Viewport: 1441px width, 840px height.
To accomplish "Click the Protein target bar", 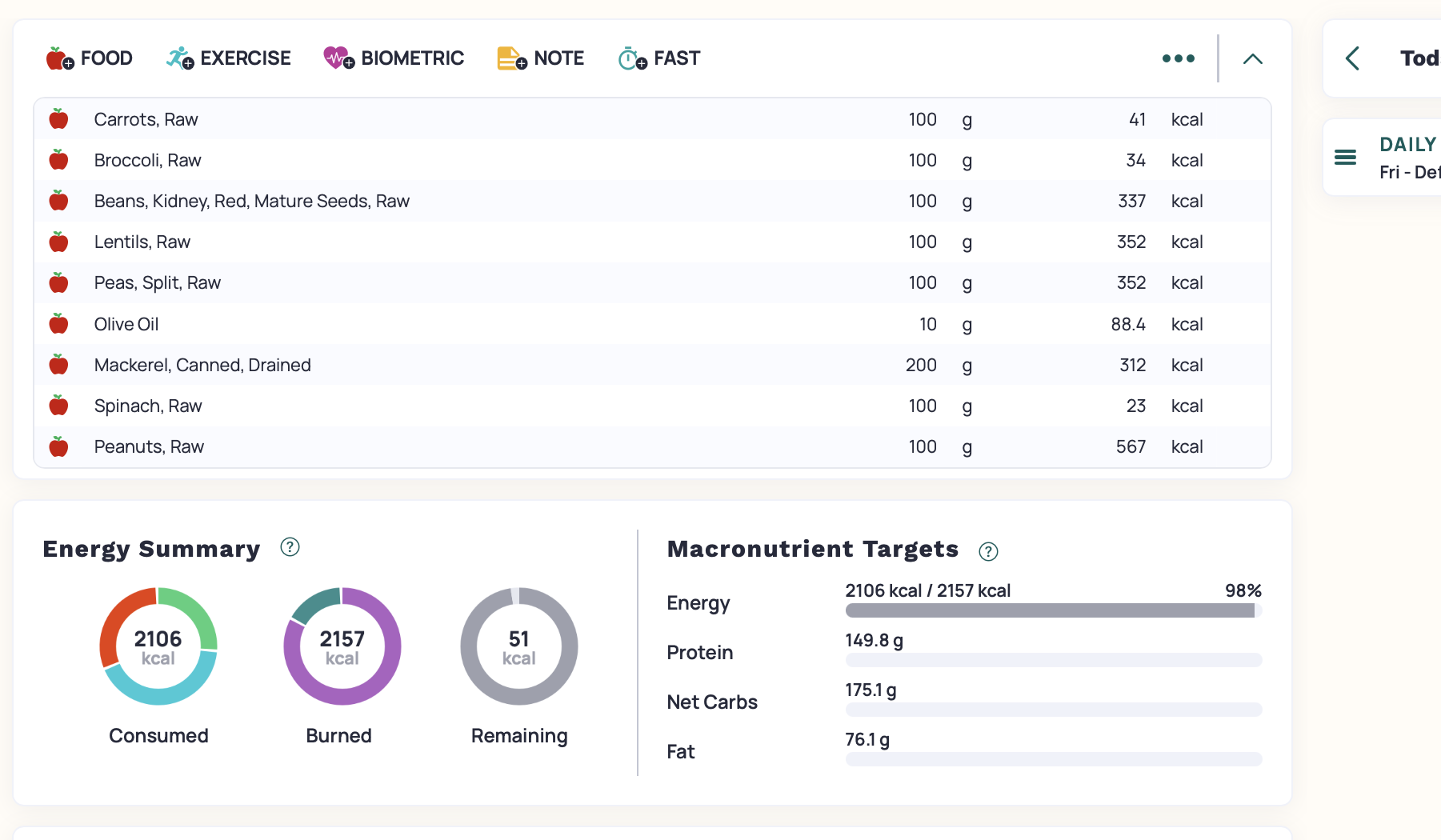I will click(x=1053, y=660).
